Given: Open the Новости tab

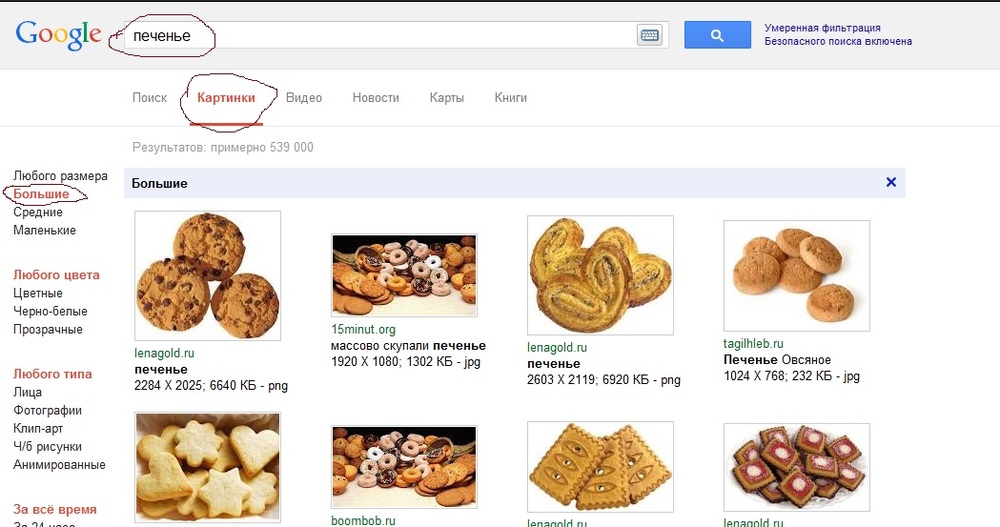Looking at the screenshot, I should click(376, 98).
